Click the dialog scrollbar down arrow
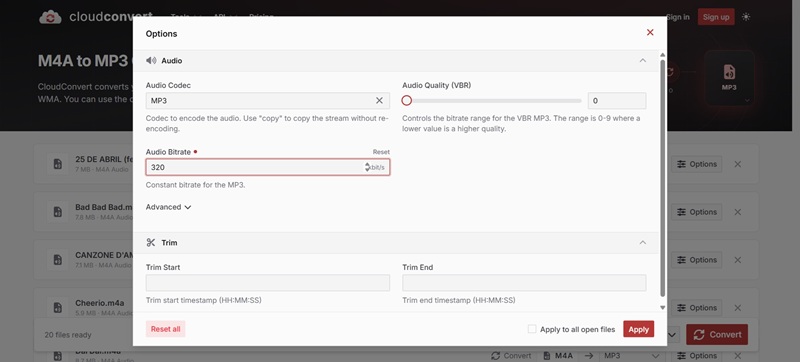800x362 pixels. click(x=663, y=307)
